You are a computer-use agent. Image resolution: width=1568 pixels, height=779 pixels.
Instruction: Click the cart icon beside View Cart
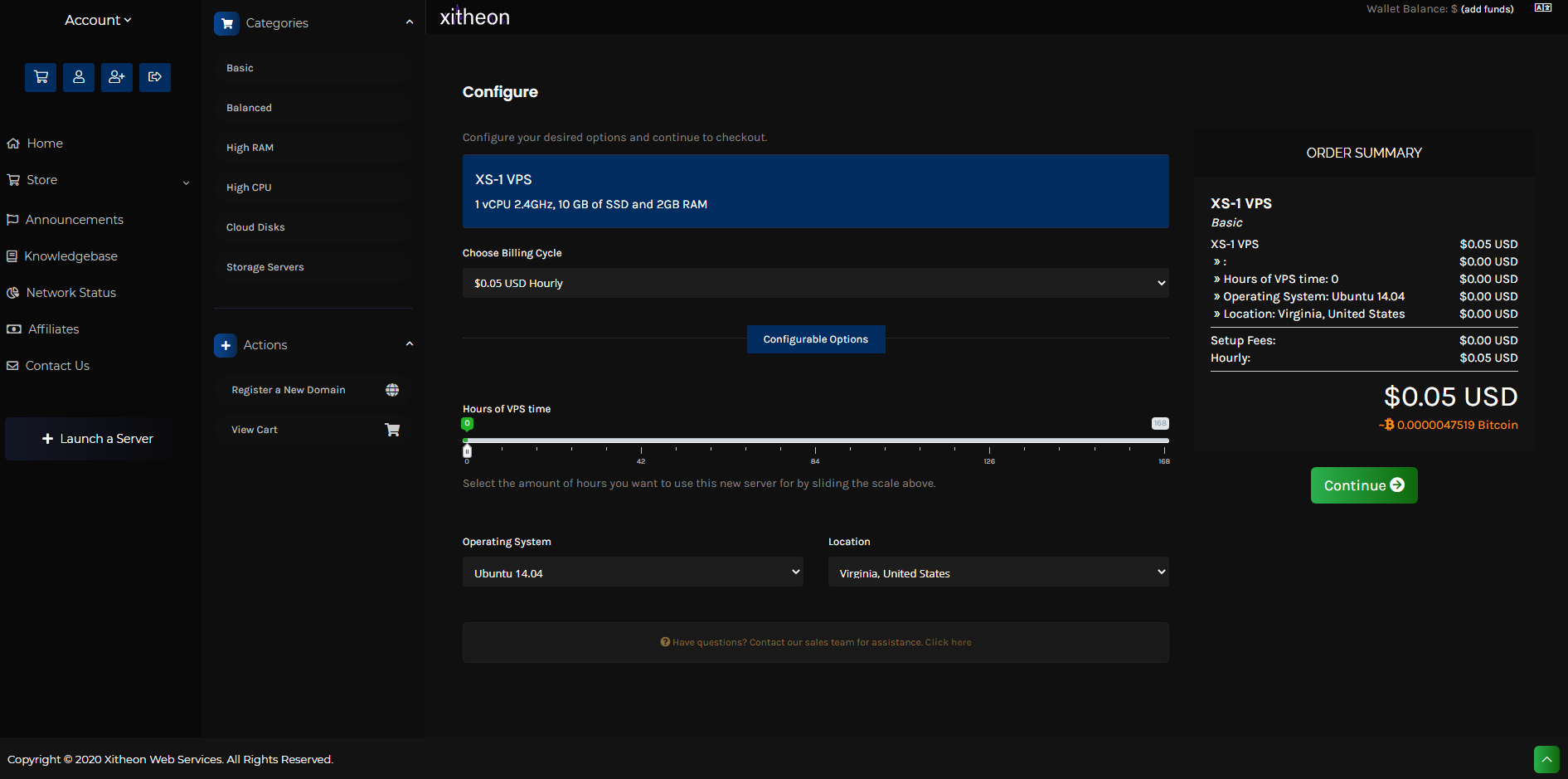click(x=392, y=430)
